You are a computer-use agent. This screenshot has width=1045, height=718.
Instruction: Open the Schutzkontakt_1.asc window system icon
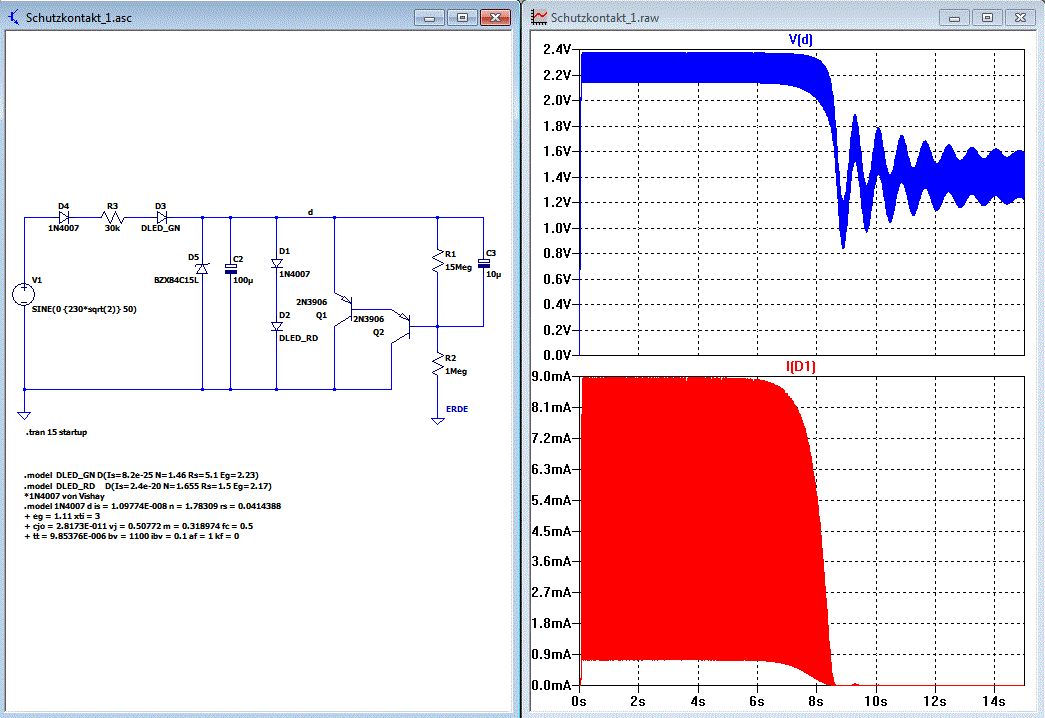click(x=15, y=17)
